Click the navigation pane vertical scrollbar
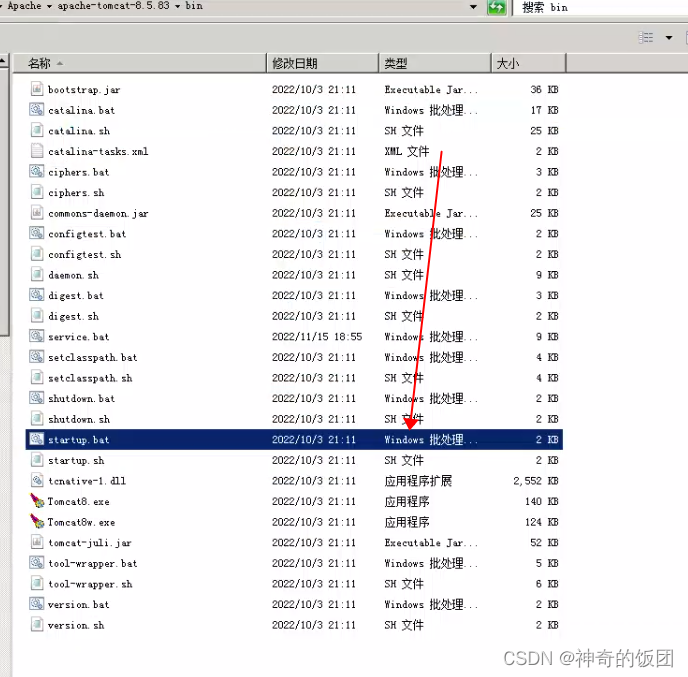Image resolution: width=688 pixels, height=677 pixels. 4,202
